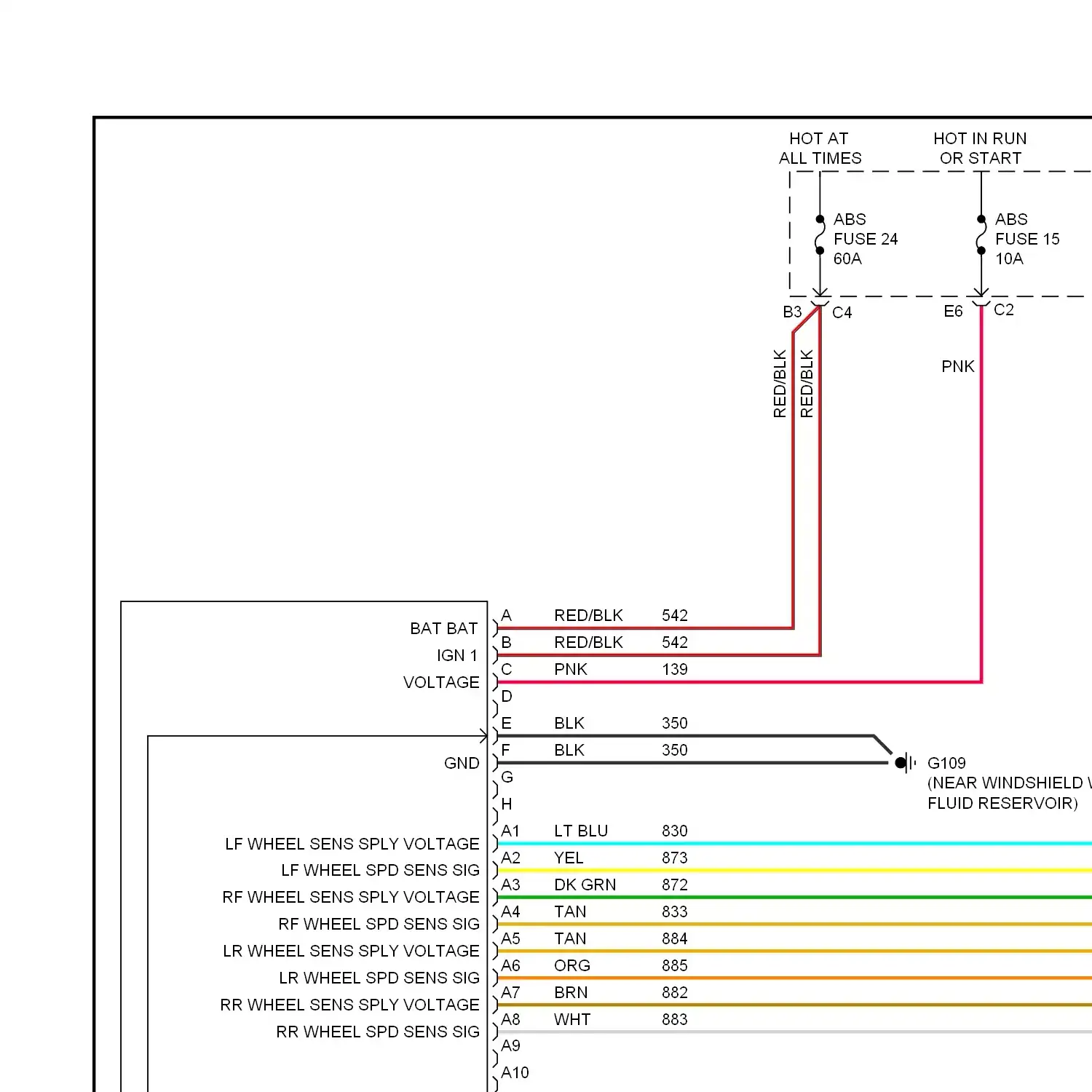Click 'FLUID RESERVOIR)' location text

[x=1002, y=803]
